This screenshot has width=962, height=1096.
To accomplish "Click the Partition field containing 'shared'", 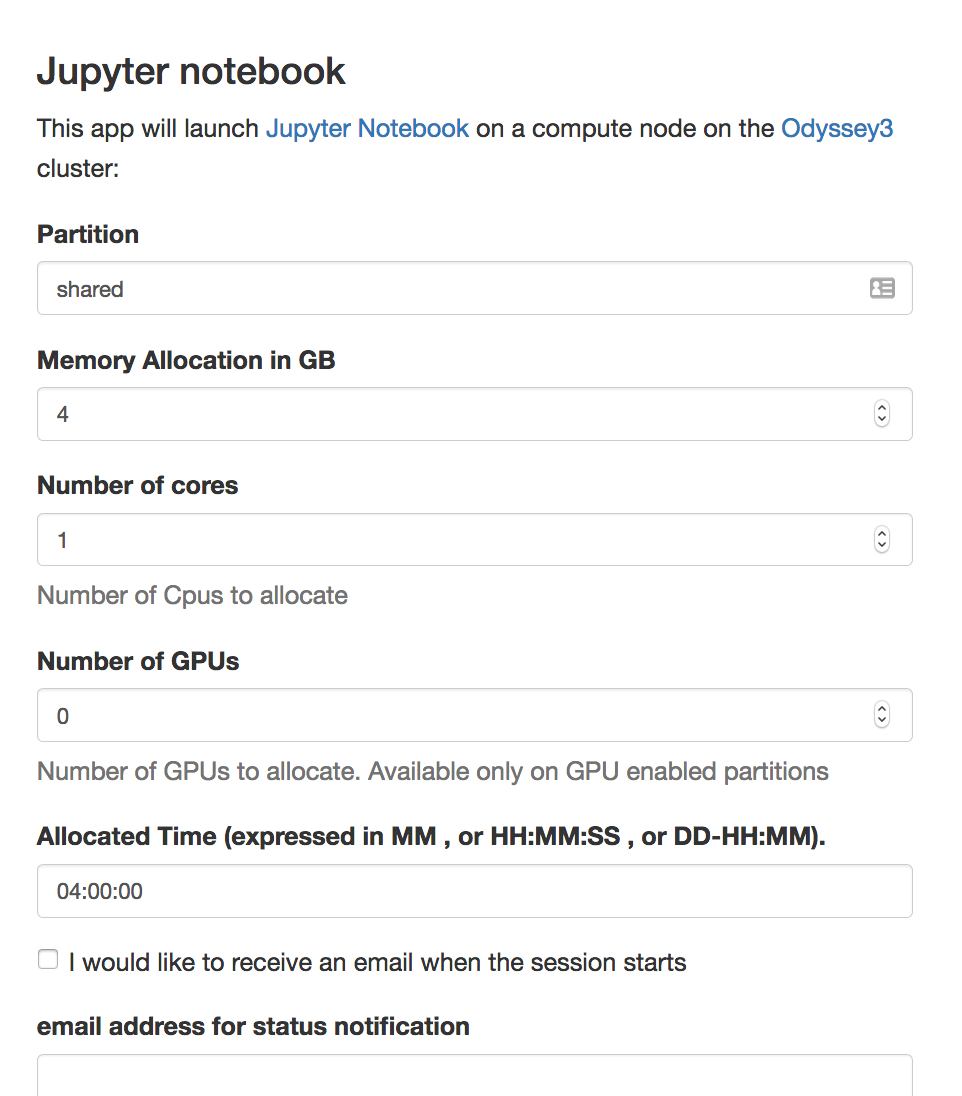I will (x=475, y=288).
